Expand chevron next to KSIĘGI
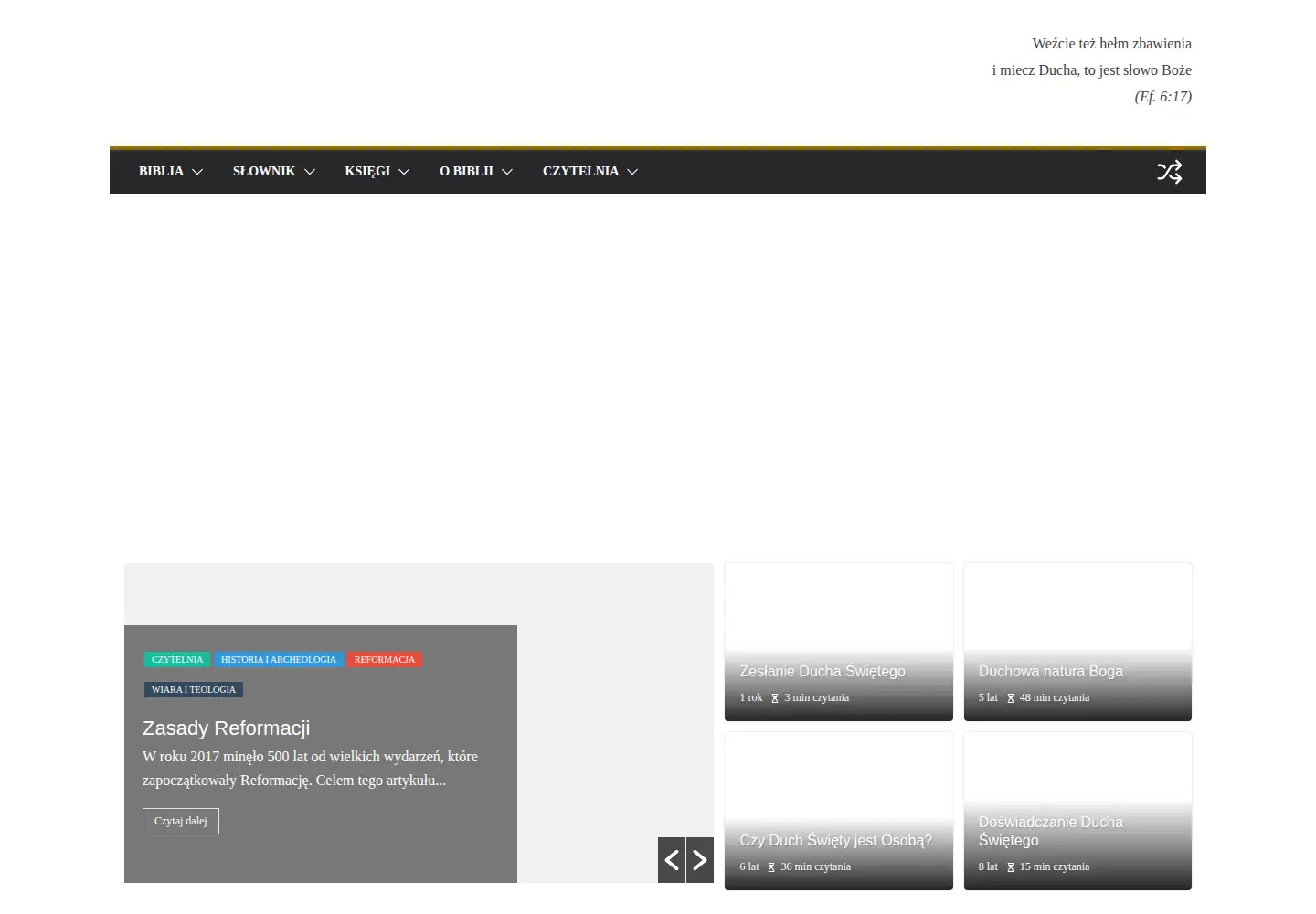The height and width of the screenshot is (914, 1316). click(404, 172)
